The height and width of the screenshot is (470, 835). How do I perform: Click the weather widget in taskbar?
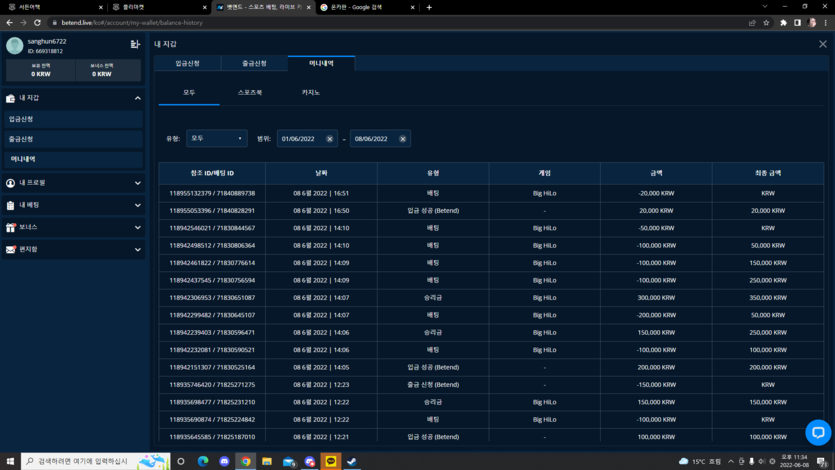pos(700,461)
